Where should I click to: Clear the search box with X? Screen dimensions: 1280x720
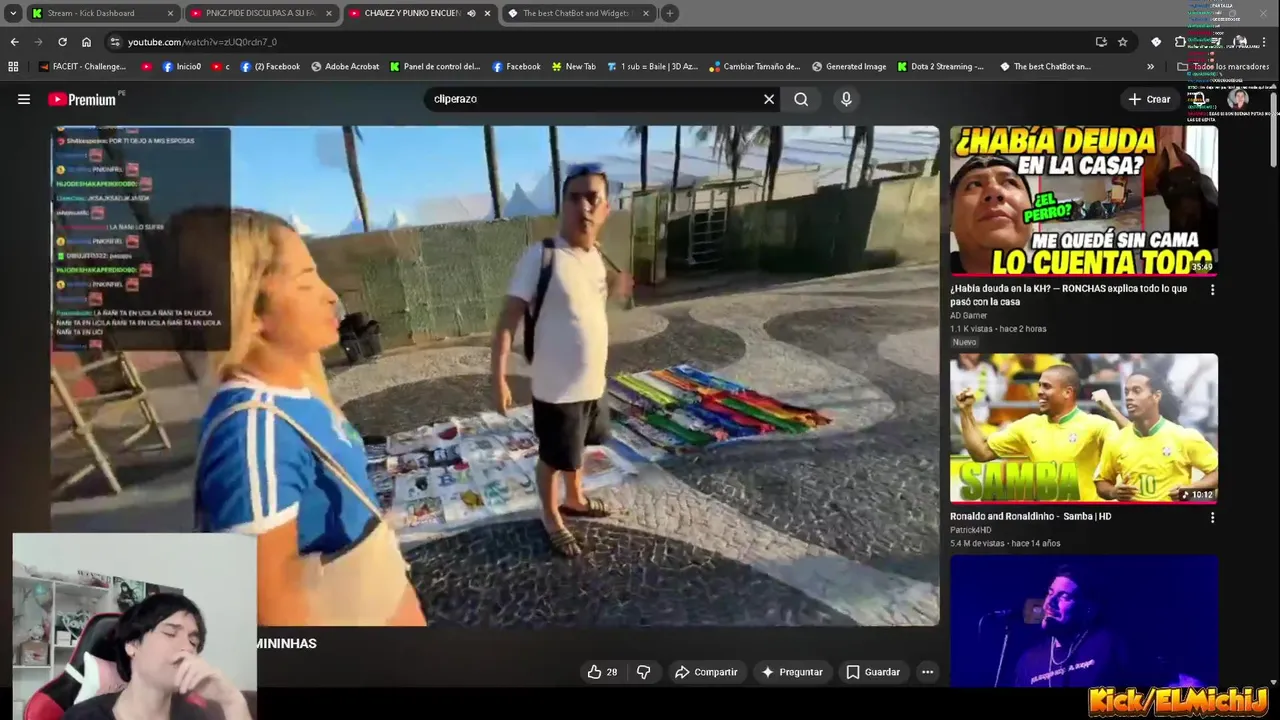tap(769, 99)
